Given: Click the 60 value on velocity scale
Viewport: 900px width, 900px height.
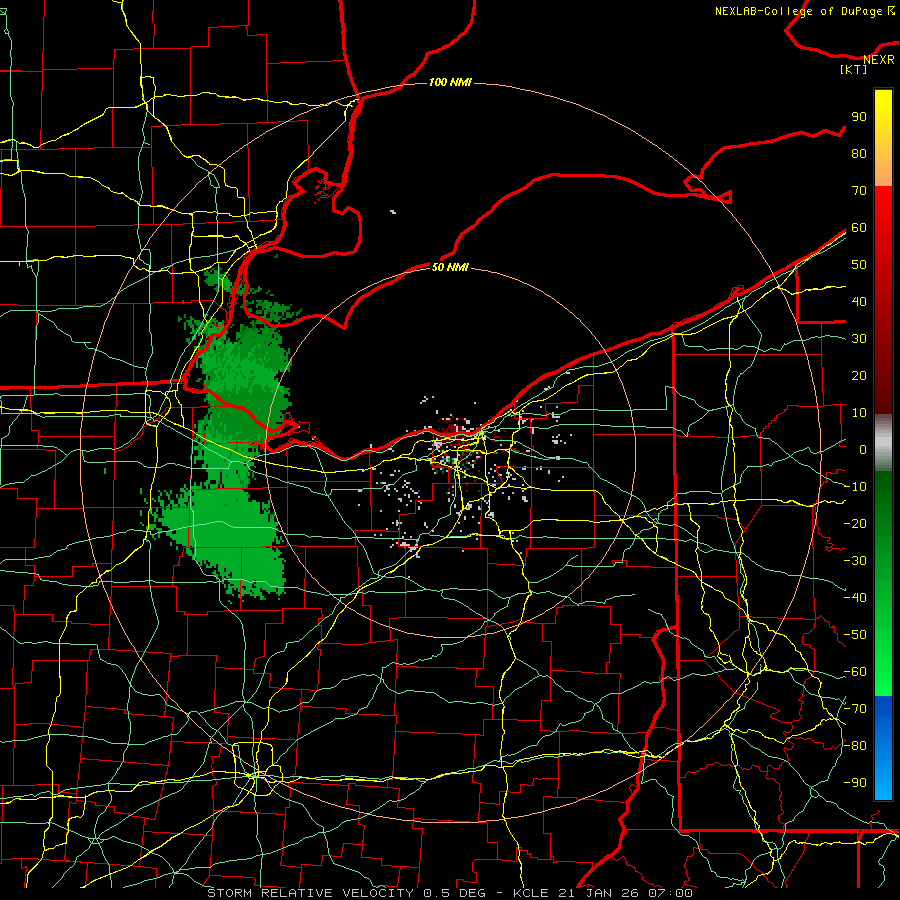Looking at the screenshot, I should (859, 227).
